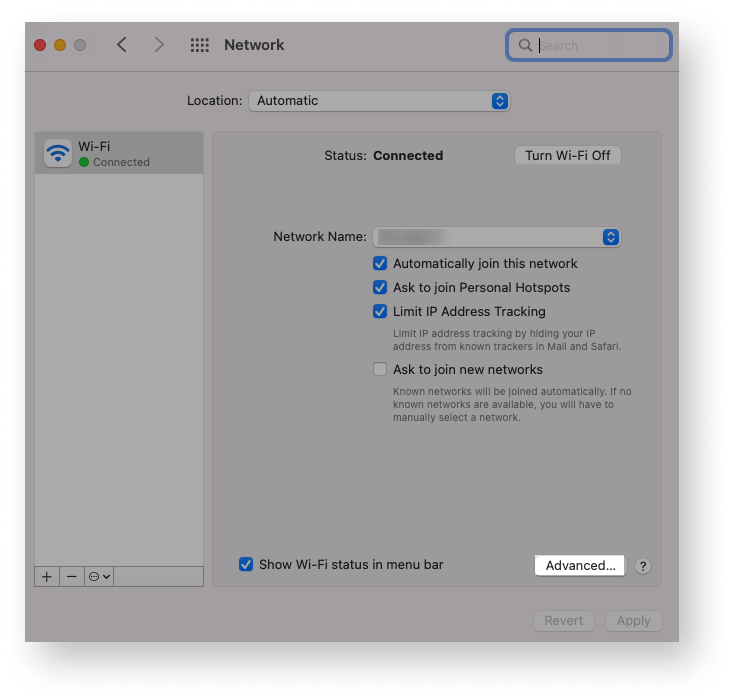The height and width of the screenshot is (700, 734).
Task: Open Advanced network settings
Action: point(580,565)
